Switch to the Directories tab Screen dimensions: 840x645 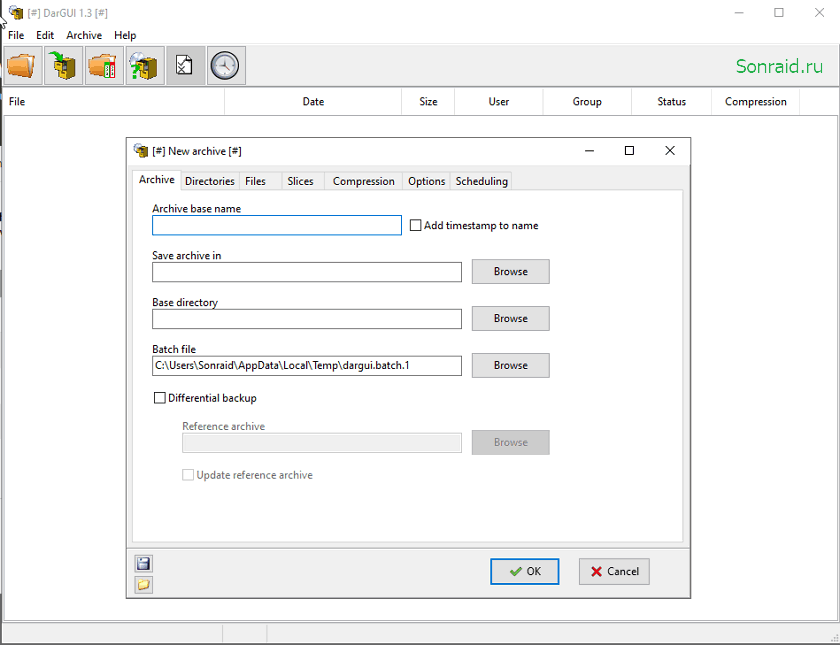point(209,181)
